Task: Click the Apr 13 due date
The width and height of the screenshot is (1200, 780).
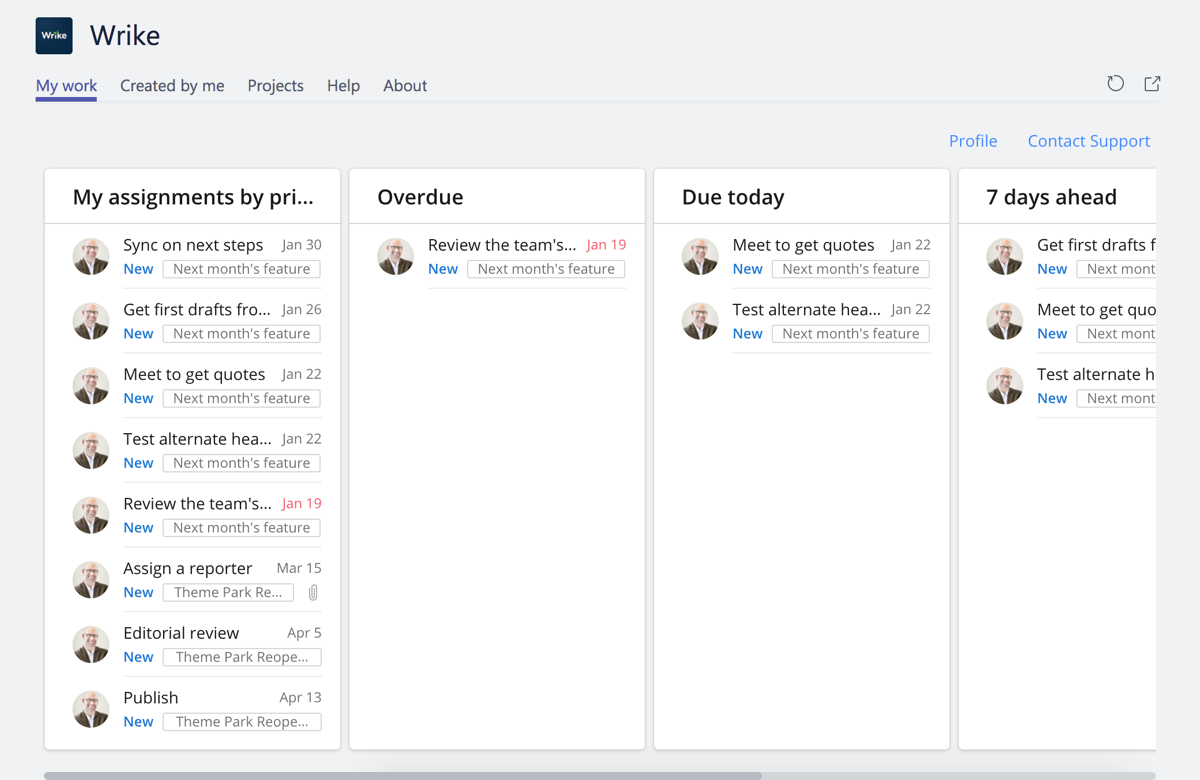Action: tap(300, 698)
